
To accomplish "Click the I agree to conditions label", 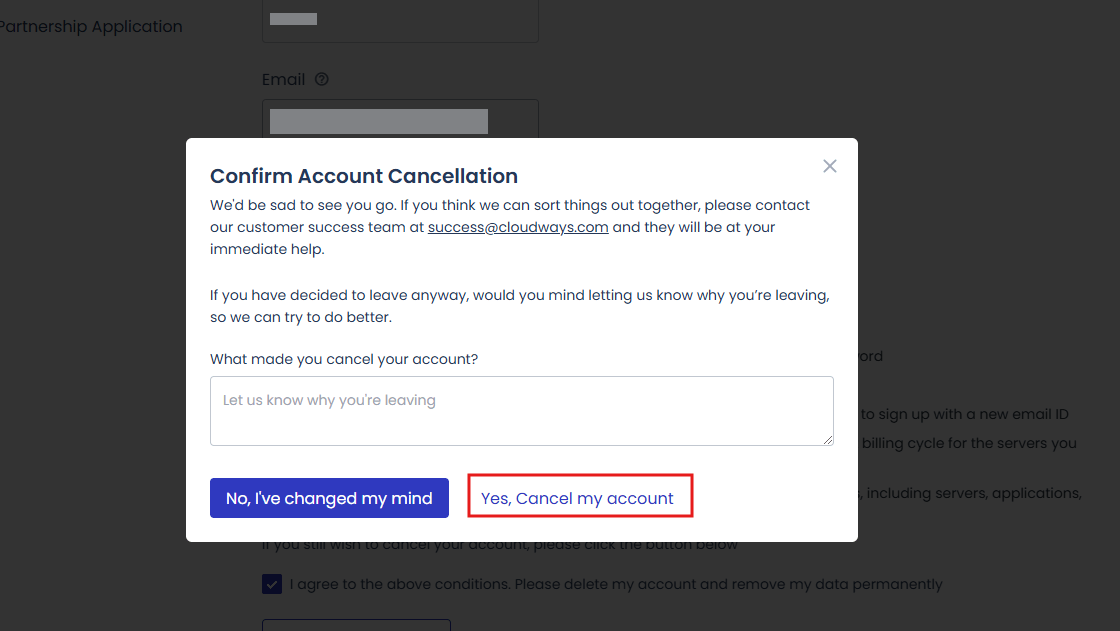I will point(616,585).
